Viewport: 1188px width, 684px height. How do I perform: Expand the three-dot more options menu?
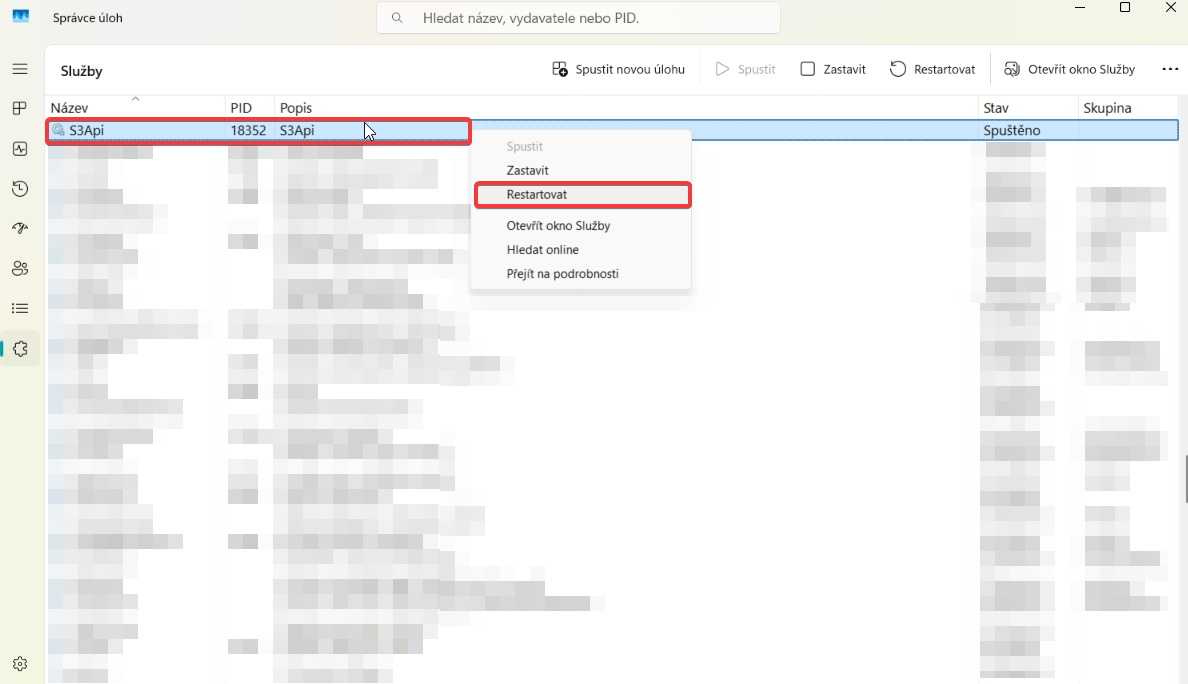pos(1170,69)
